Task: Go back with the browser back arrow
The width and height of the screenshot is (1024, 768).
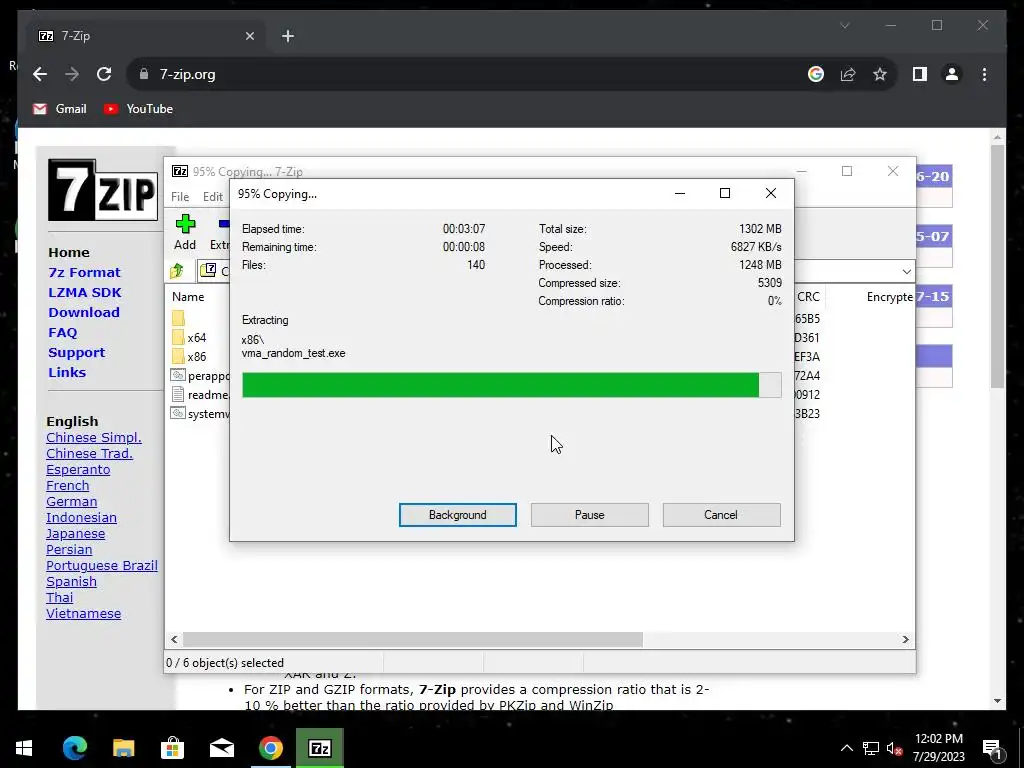Action: pos(40,74)
